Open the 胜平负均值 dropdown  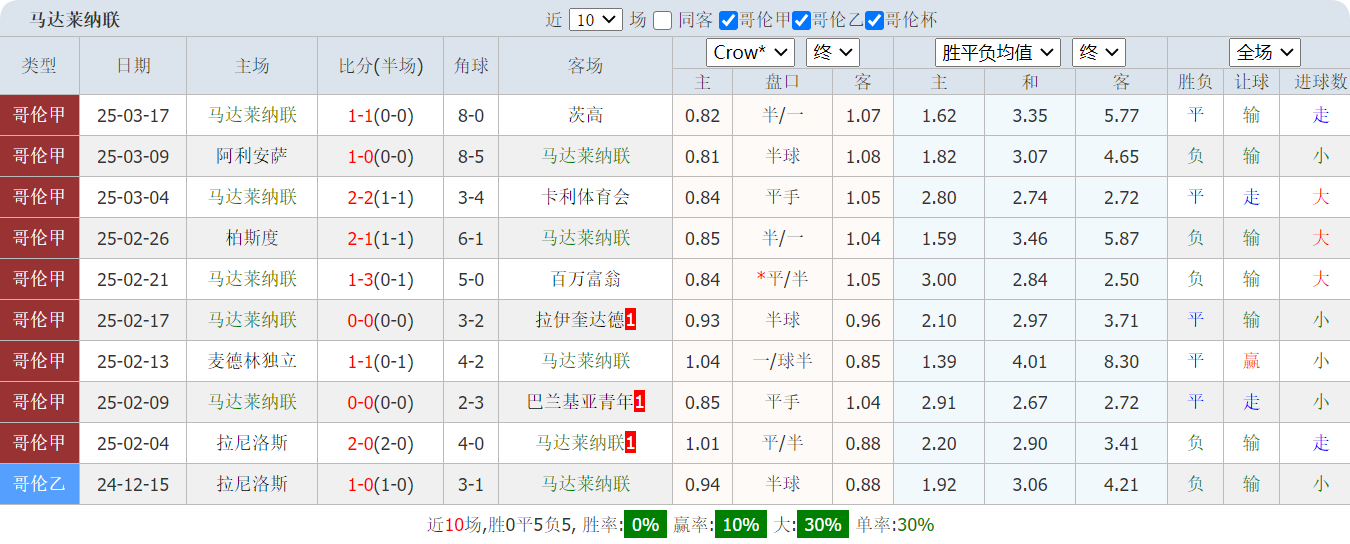997,53
